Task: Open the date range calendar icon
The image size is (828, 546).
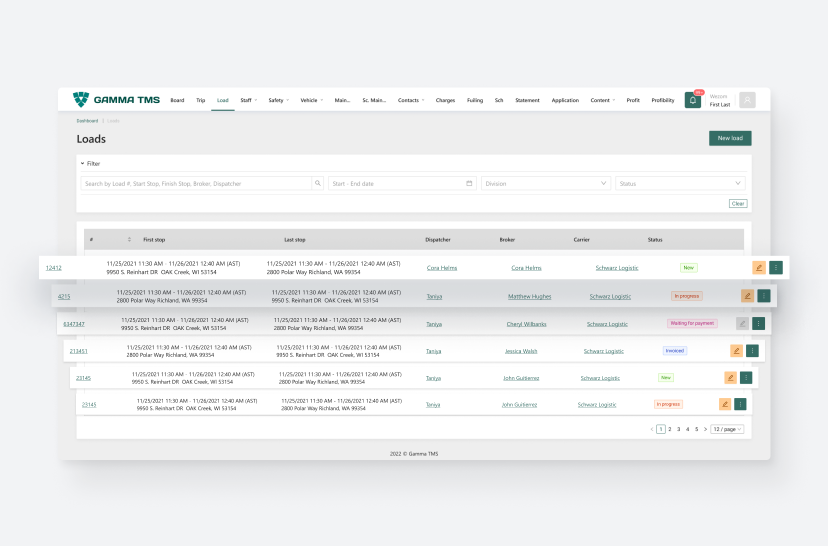Action: [x=469, y=184]
